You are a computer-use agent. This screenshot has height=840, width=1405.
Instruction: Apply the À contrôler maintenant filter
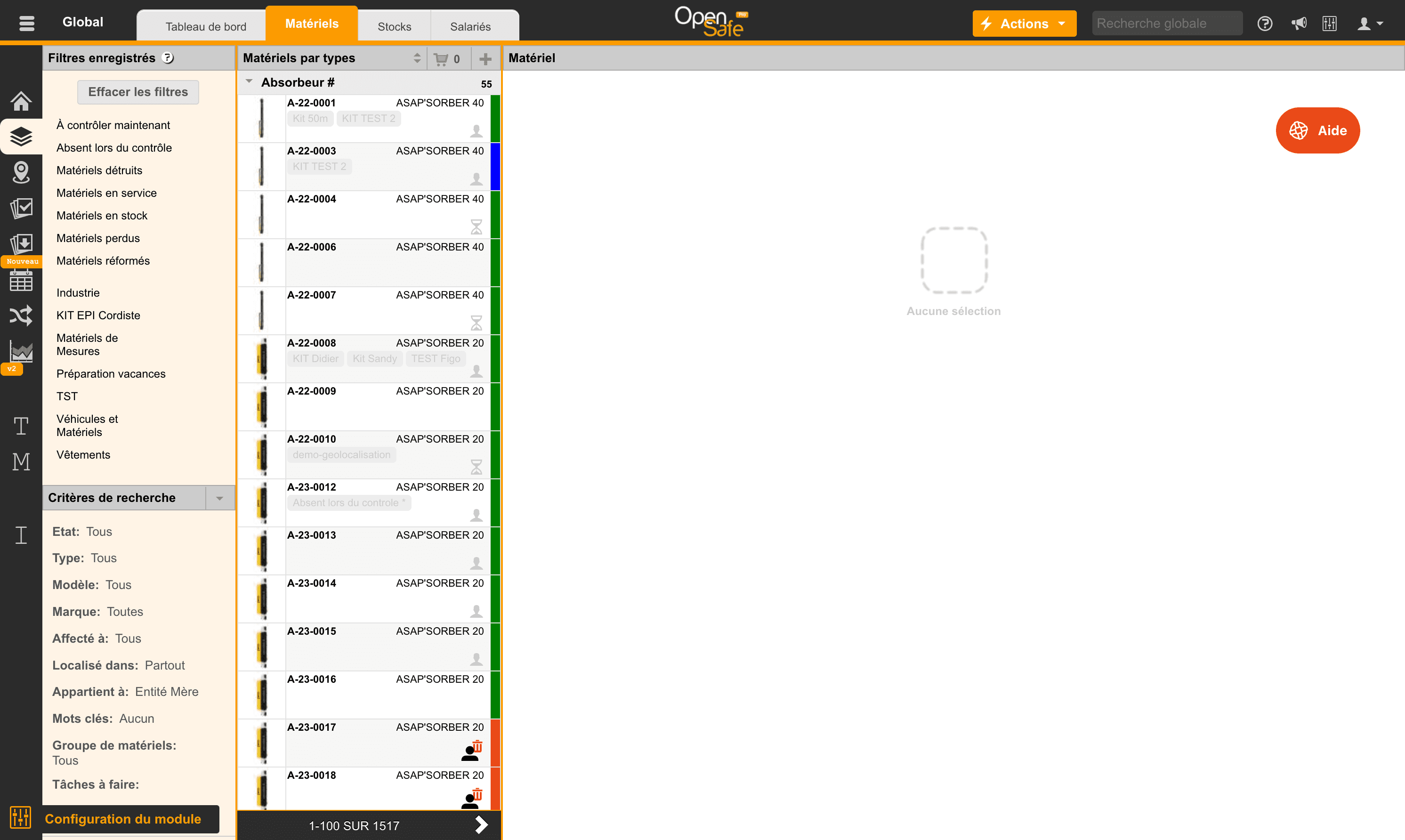[113, 125]
